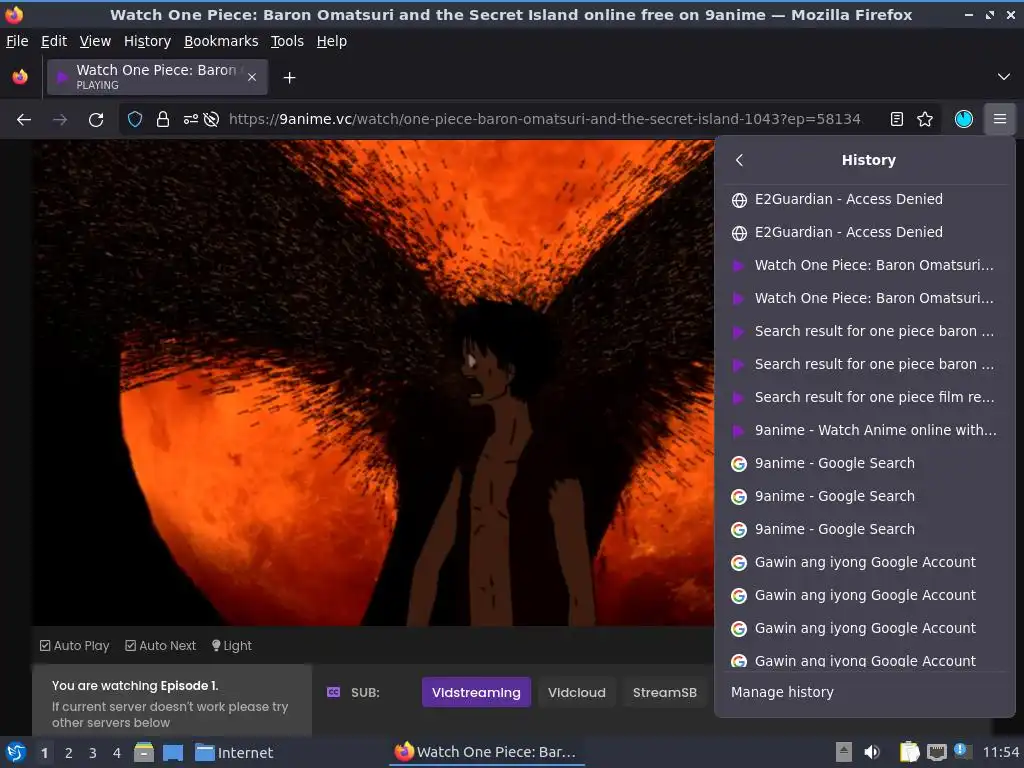Open removable media eject tray icon
This screenshot has width=1024, height=768.
tap(844, 752)
